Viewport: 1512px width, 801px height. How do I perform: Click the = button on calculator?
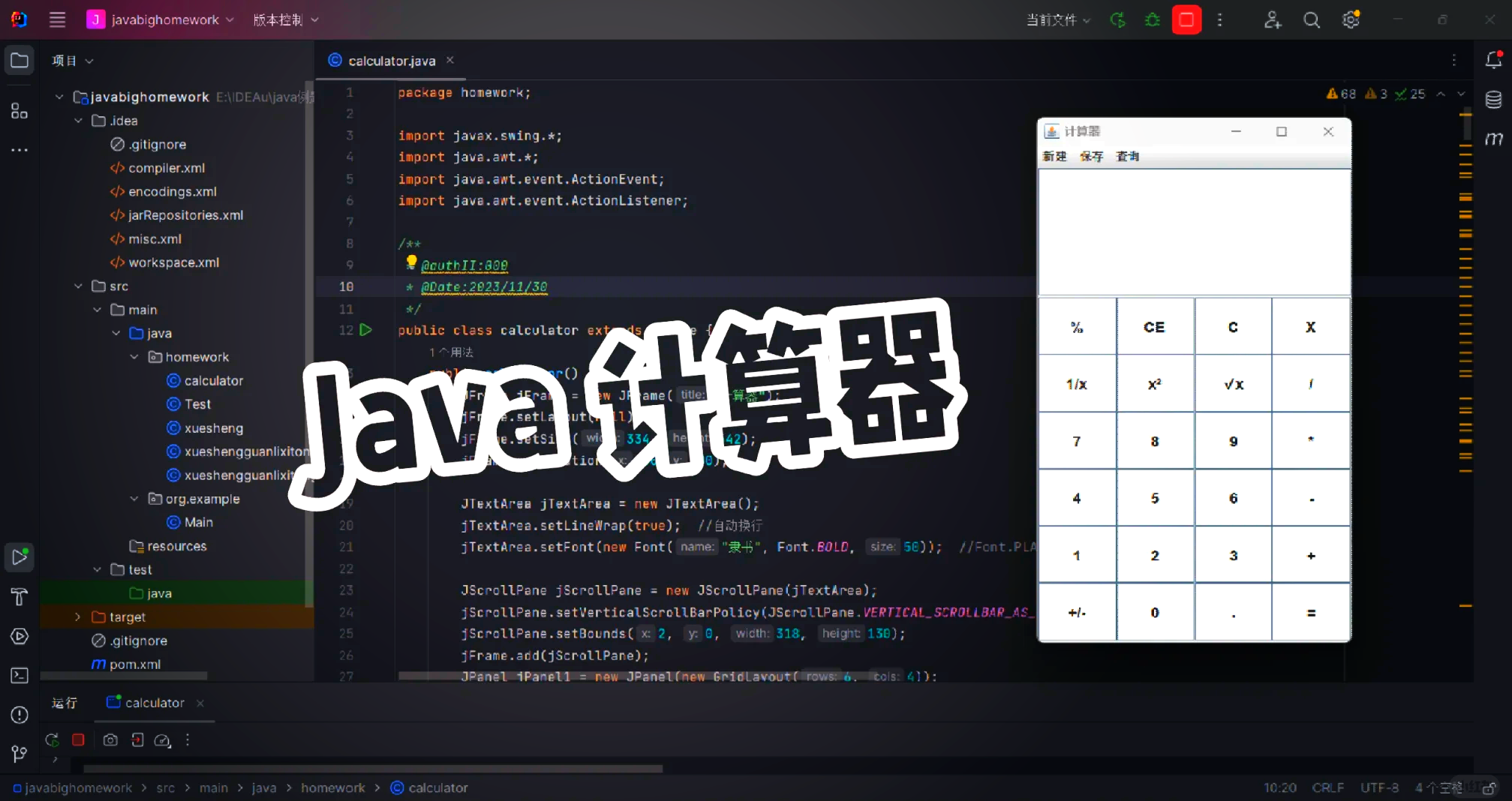pyautogui.click(x=1311, y=613)
